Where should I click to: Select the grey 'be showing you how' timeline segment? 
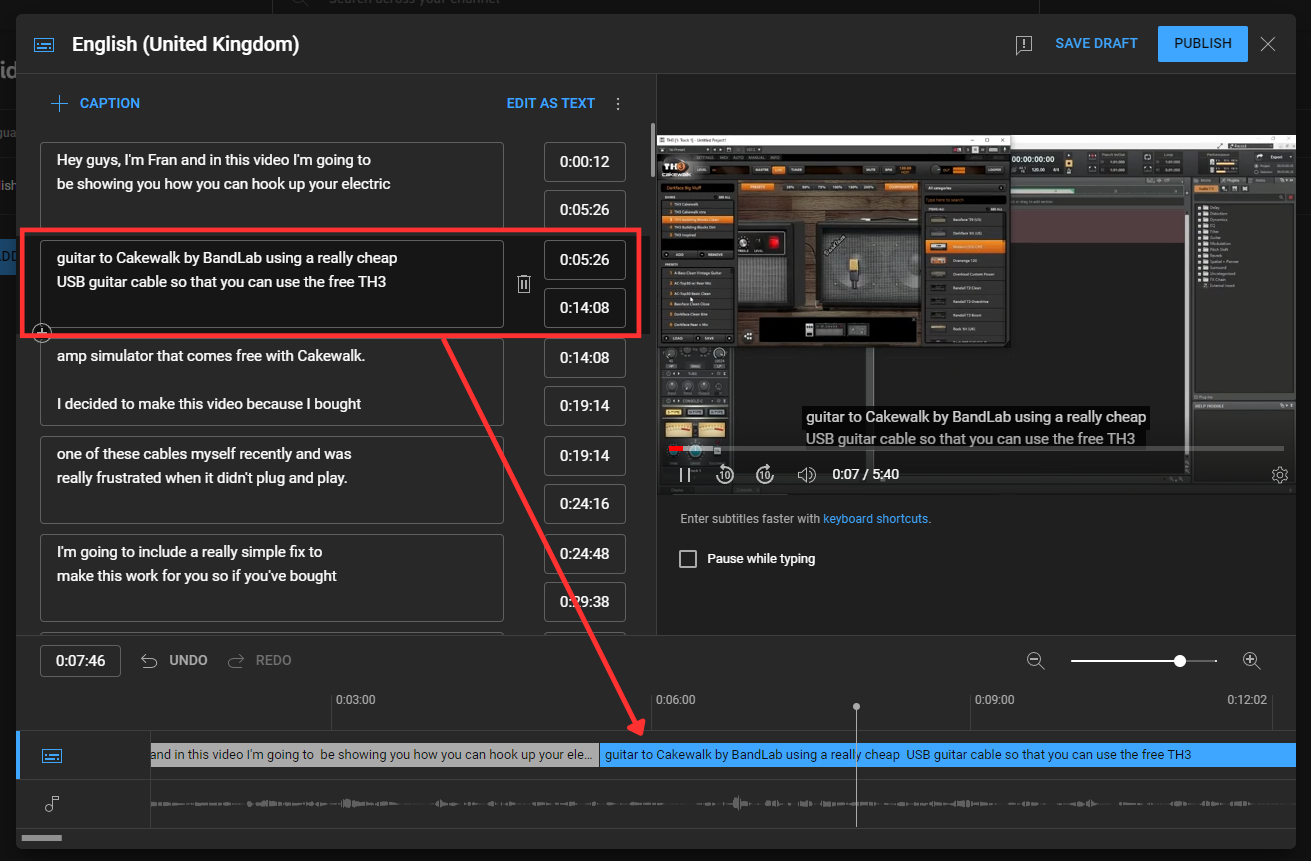(x=375, y=755)
